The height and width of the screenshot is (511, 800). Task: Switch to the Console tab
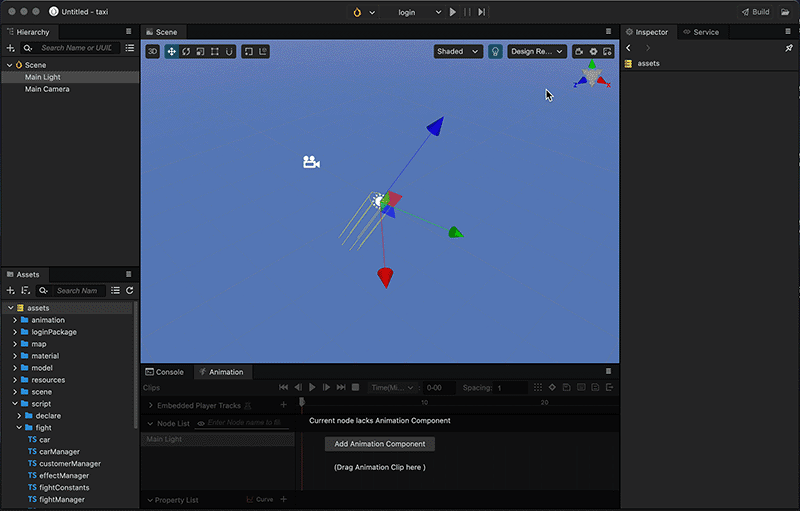point(164,372)
